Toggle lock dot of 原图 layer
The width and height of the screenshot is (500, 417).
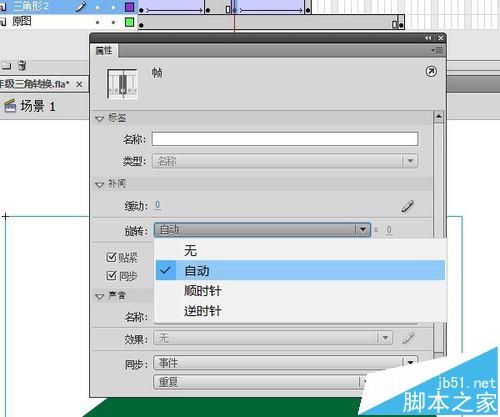point(113,22)
